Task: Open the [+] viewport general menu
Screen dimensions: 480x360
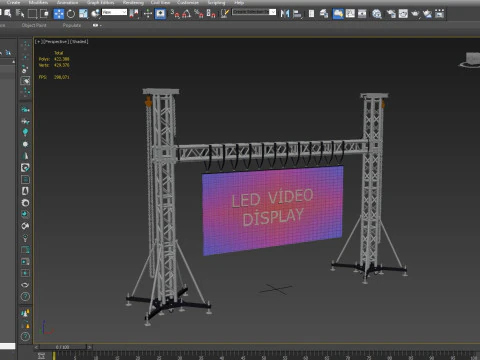Action: (39, 42)
